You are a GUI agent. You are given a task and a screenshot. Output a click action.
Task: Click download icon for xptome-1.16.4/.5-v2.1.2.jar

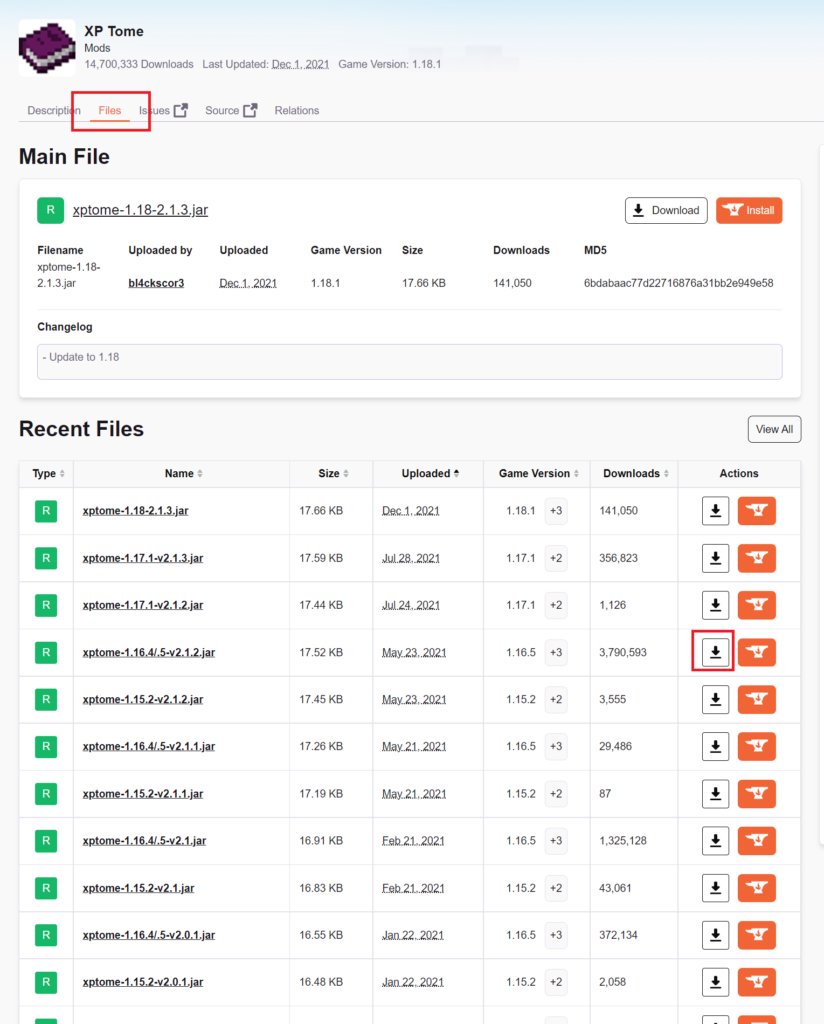(715, 652)
